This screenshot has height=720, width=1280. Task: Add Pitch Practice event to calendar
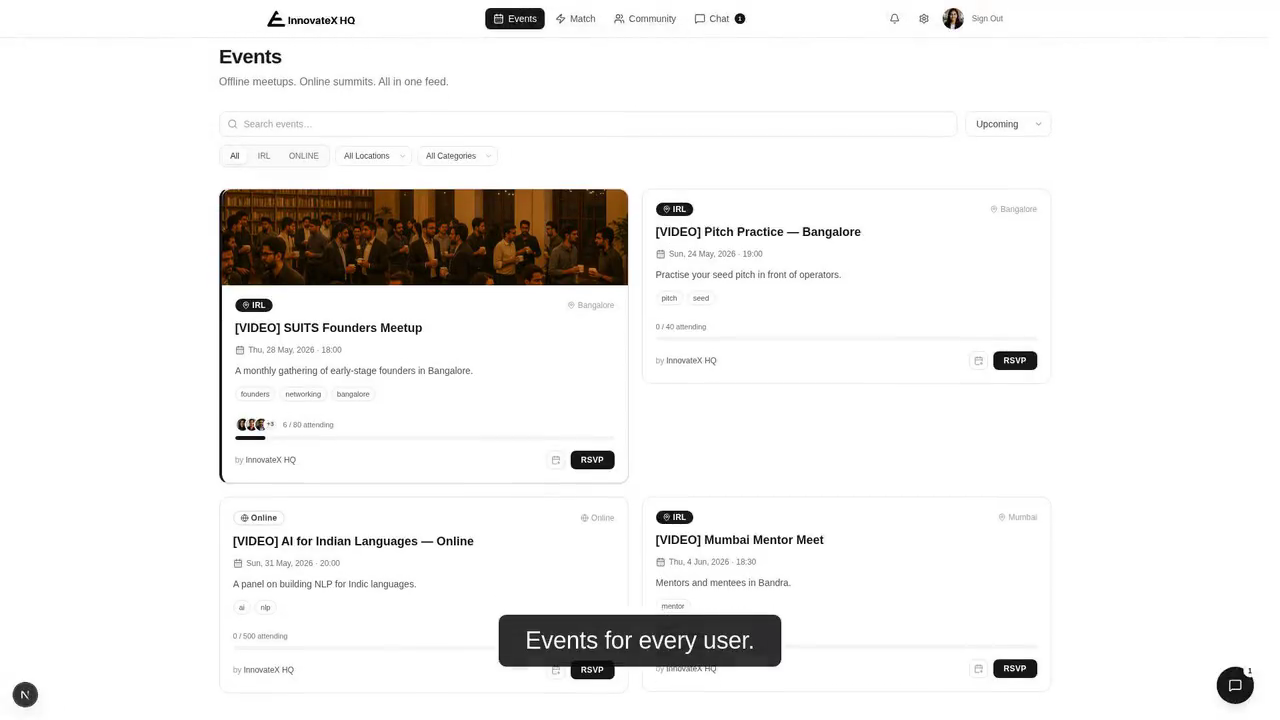coord(979,361)
